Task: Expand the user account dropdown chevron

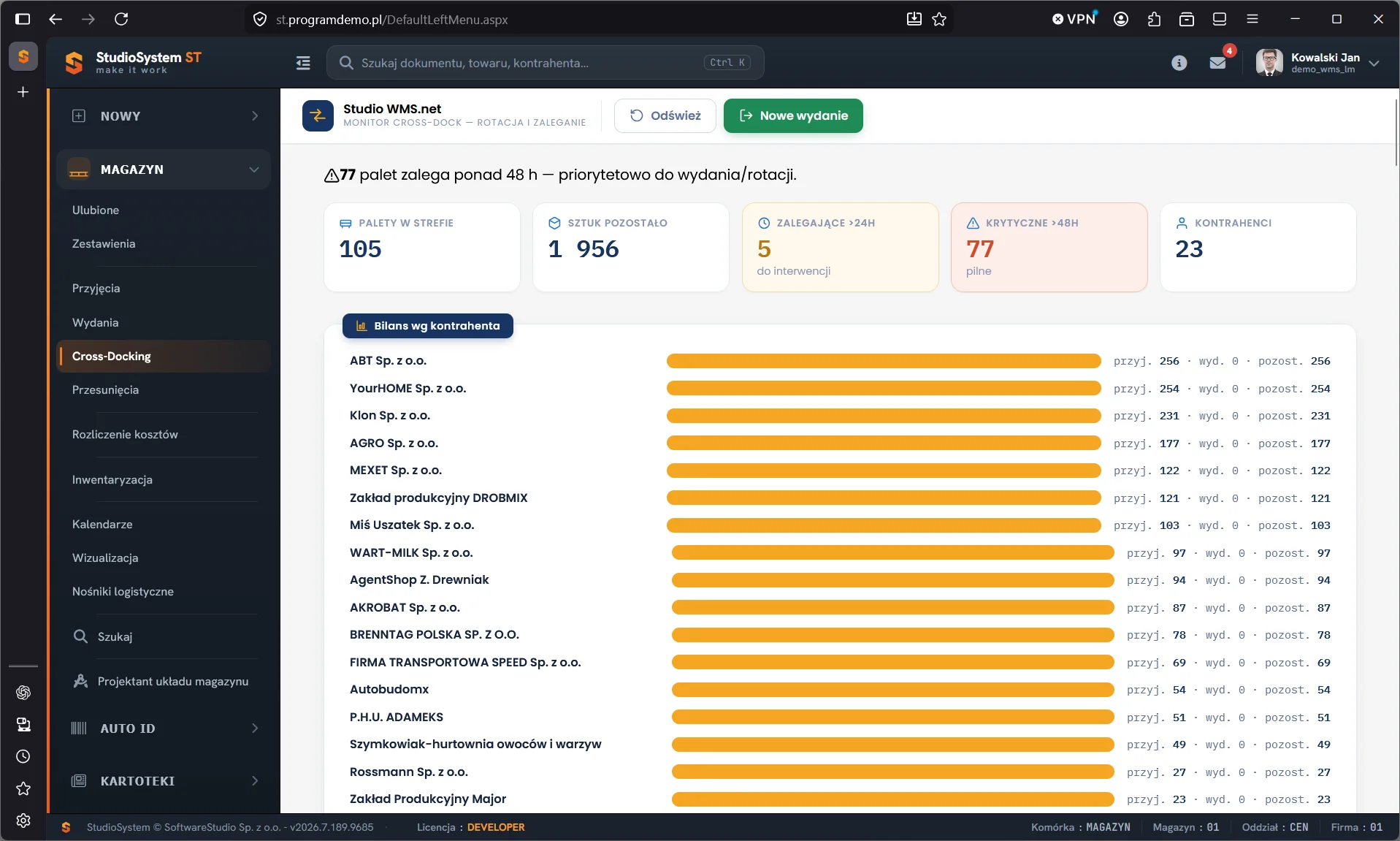Action: pos(1374,63)
